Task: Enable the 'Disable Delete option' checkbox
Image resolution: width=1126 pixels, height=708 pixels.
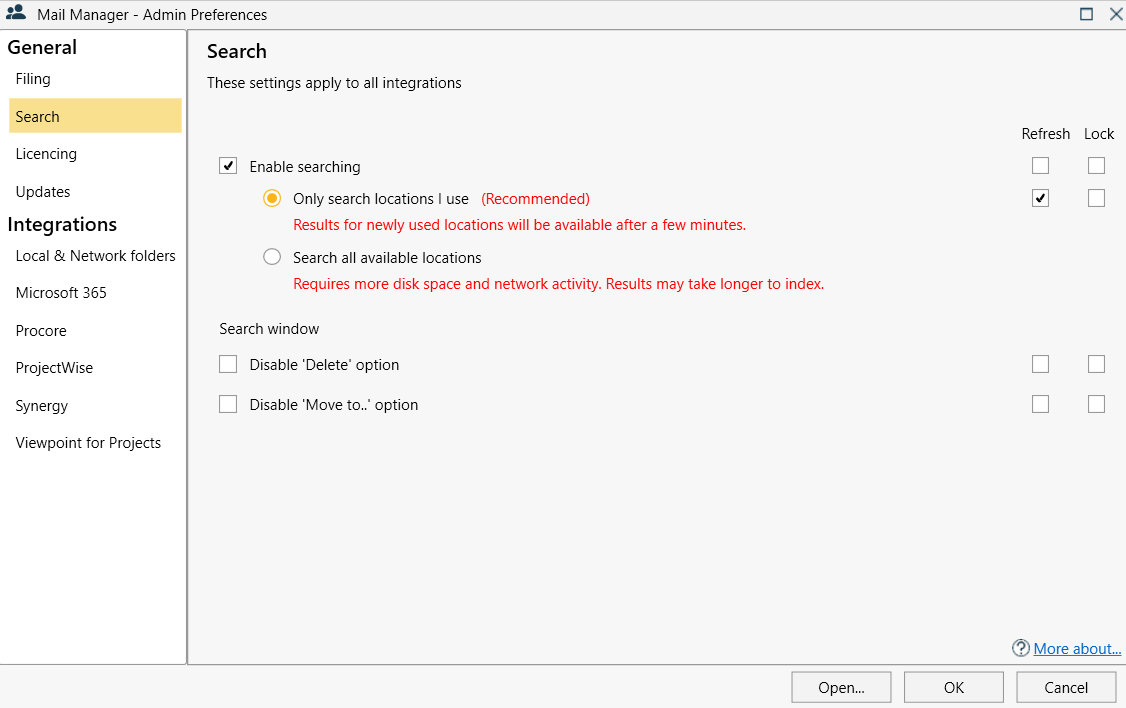Action: point(228,364)
